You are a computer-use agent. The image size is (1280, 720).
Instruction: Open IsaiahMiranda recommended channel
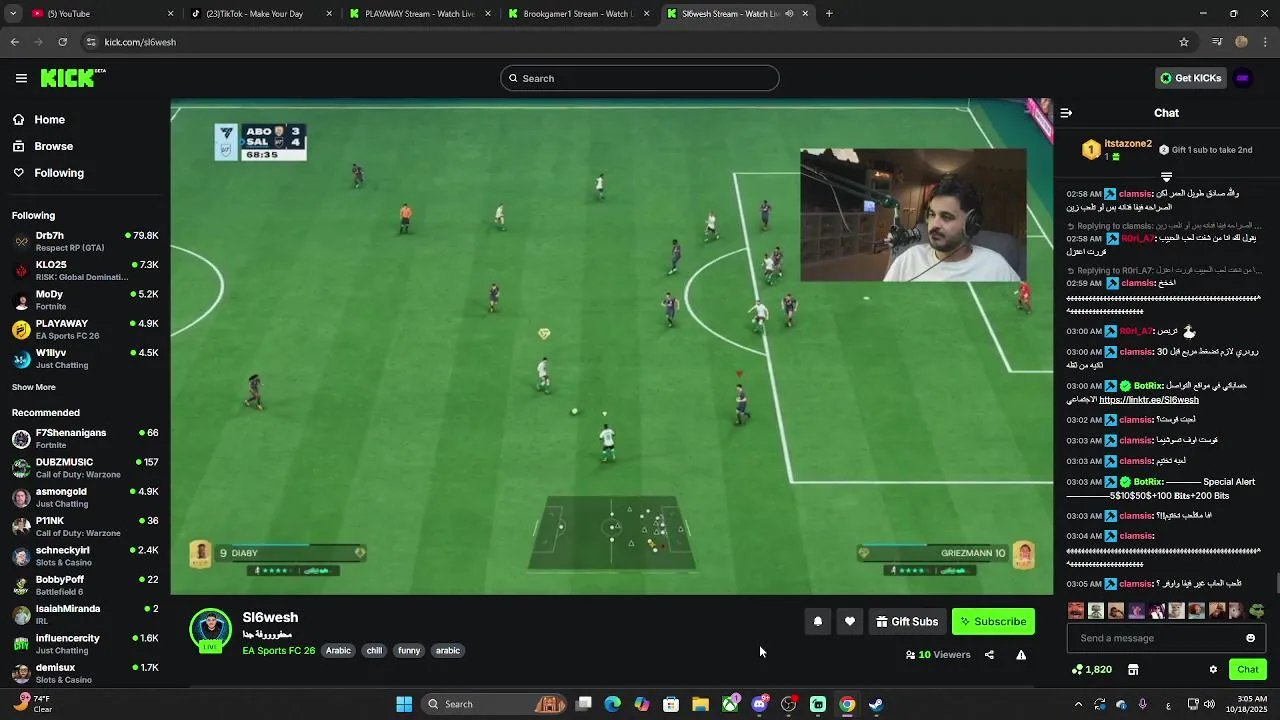(85, 614)
